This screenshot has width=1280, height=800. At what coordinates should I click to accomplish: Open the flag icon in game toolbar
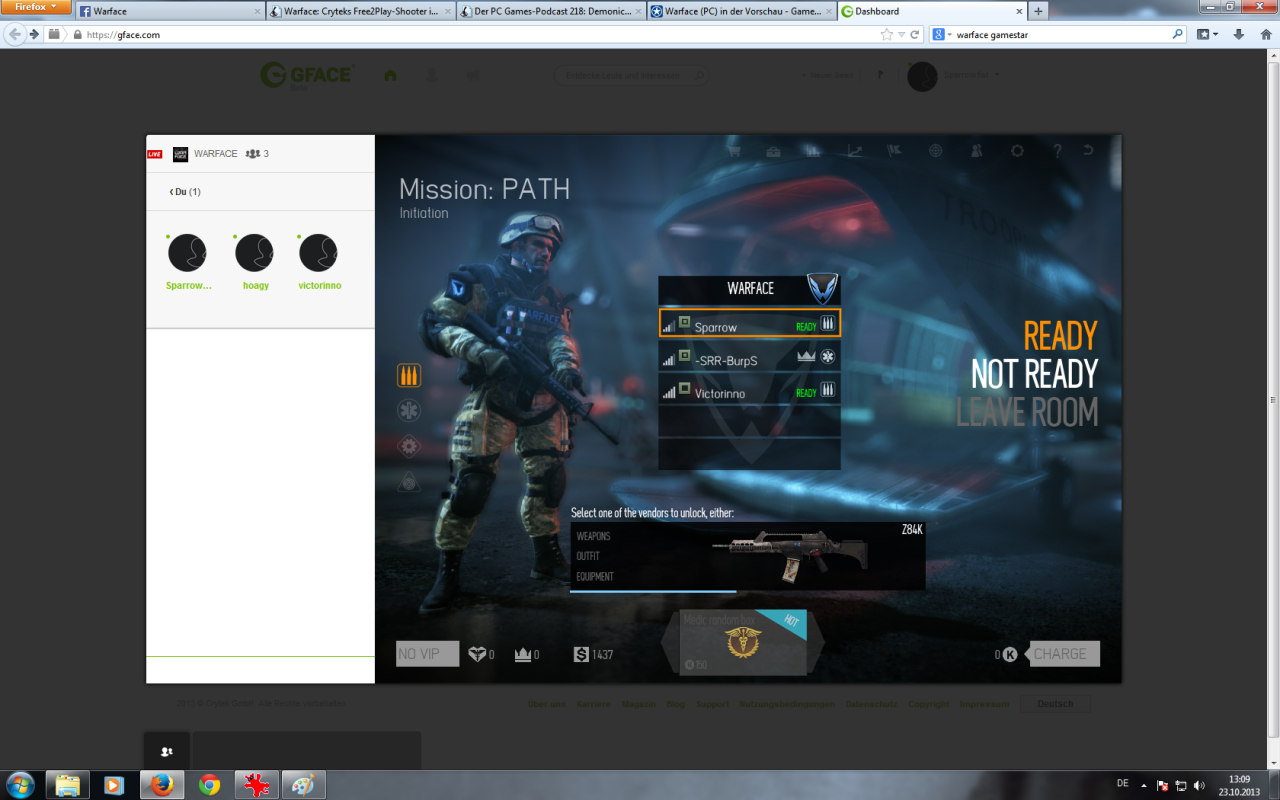[x=895, y=152]
